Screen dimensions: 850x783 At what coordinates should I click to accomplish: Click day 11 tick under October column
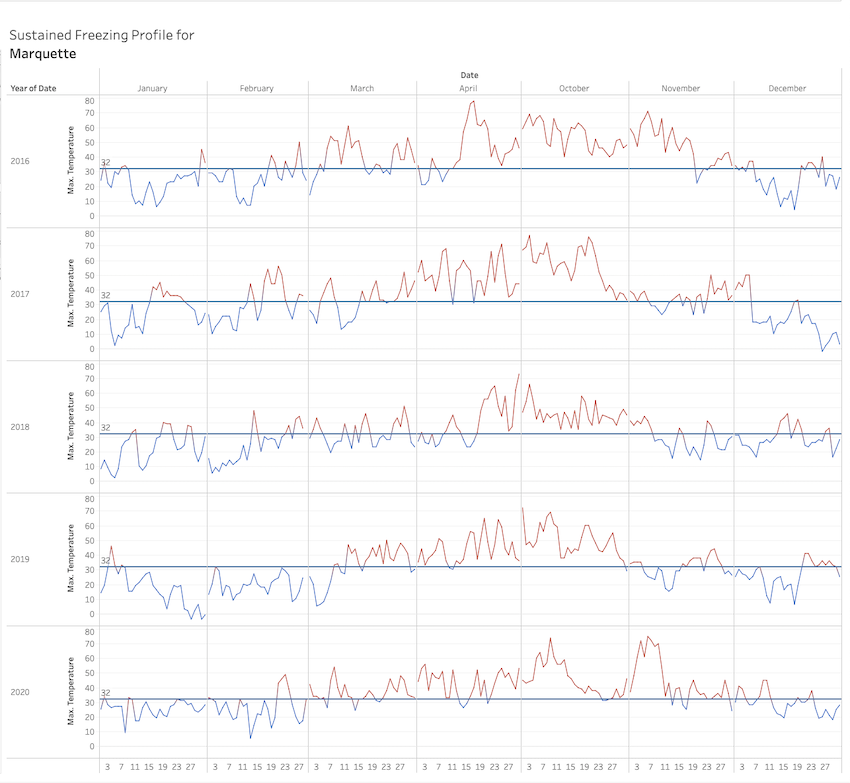(557, 767)
